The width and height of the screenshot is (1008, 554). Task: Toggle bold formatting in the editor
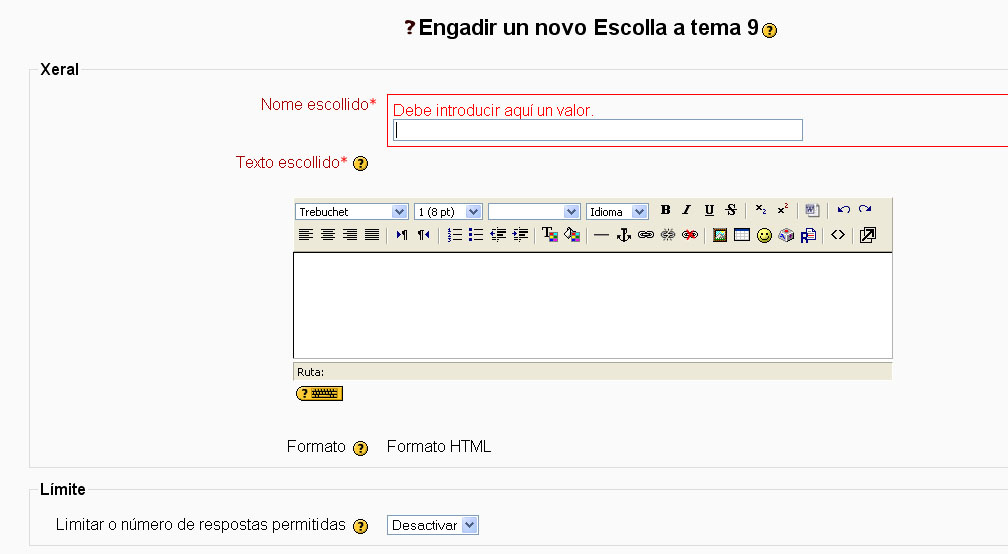[665, 210]
